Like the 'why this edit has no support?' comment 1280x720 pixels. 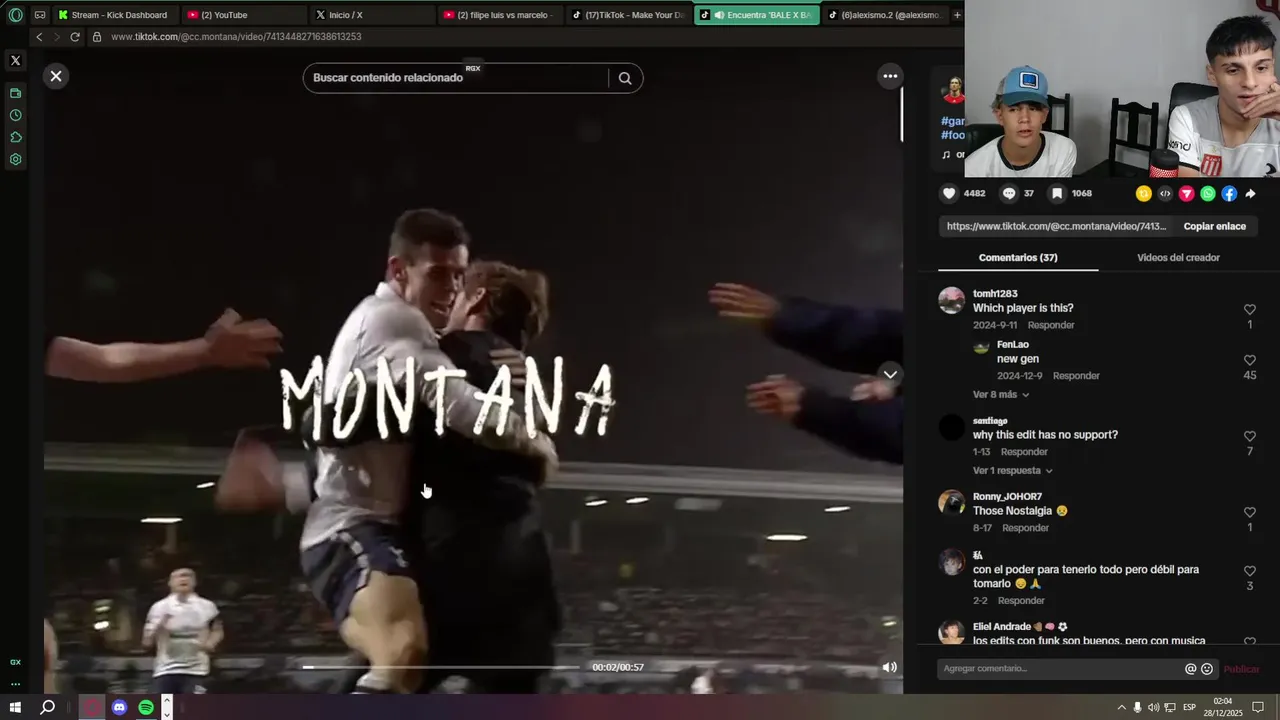(1250, 437)
